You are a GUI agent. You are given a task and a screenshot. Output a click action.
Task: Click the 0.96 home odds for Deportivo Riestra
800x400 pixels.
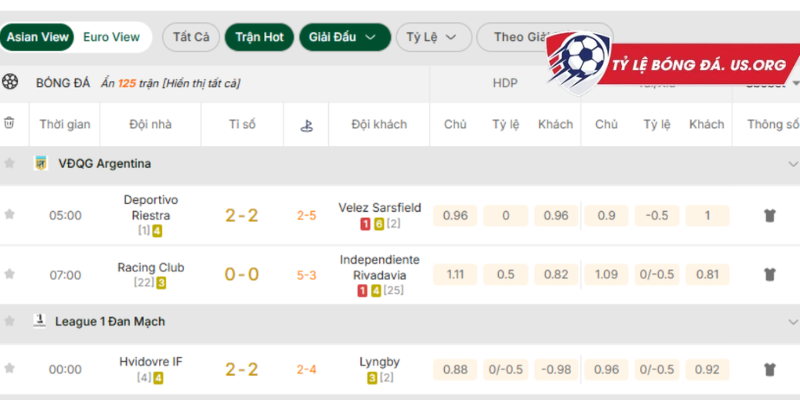click(455, 215)
